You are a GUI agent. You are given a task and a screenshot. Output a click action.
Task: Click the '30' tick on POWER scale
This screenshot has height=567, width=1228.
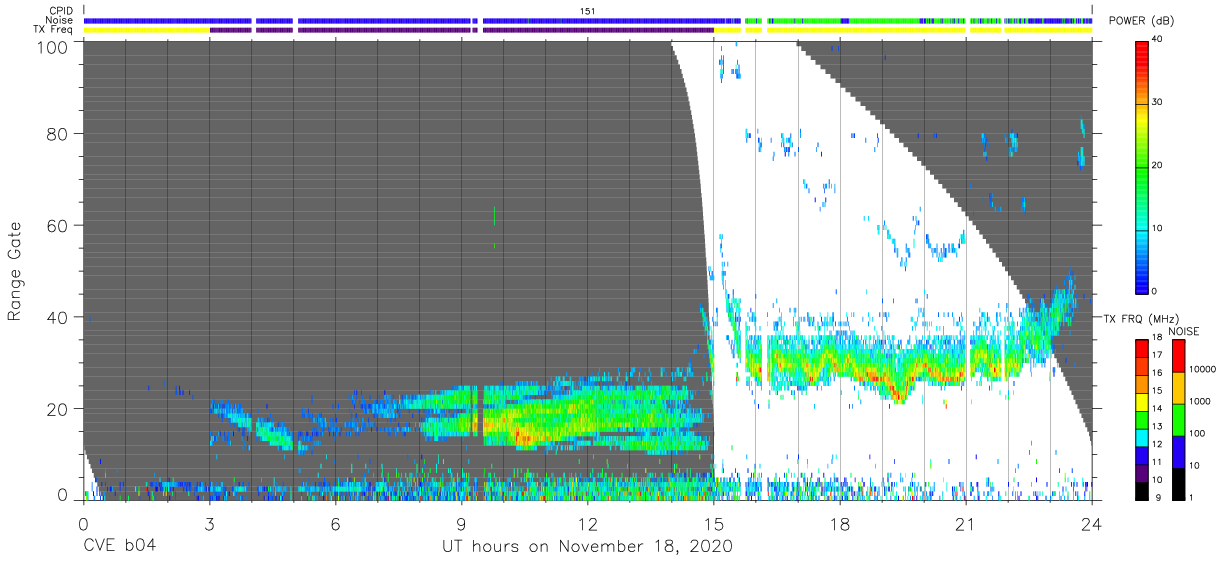point(1157,103)
